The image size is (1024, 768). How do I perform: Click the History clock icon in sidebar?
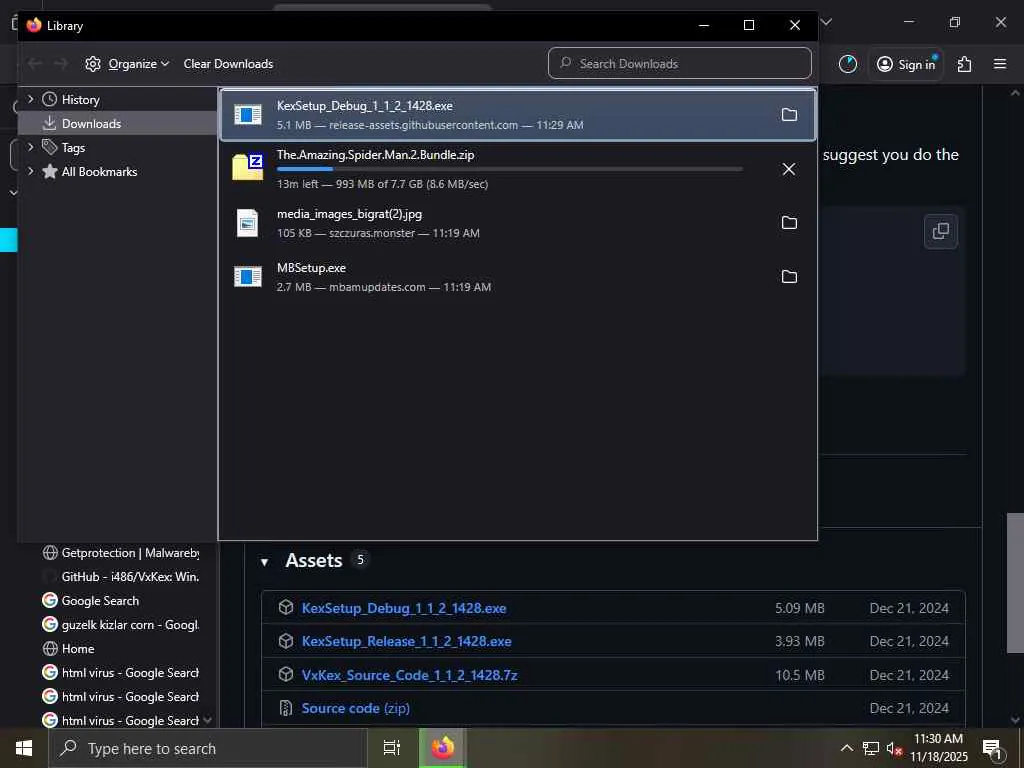click(x=50, y=99)
